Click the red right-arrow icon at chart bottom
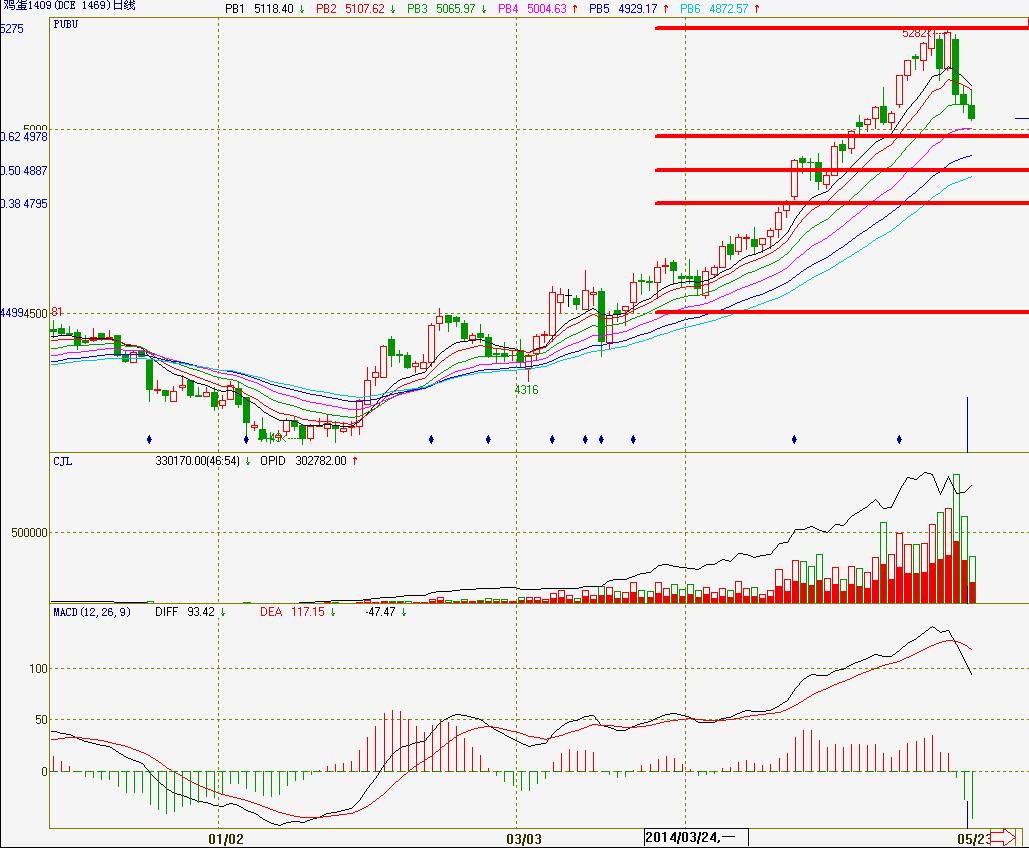The image size is (1029, 848). pos(1002,837)
